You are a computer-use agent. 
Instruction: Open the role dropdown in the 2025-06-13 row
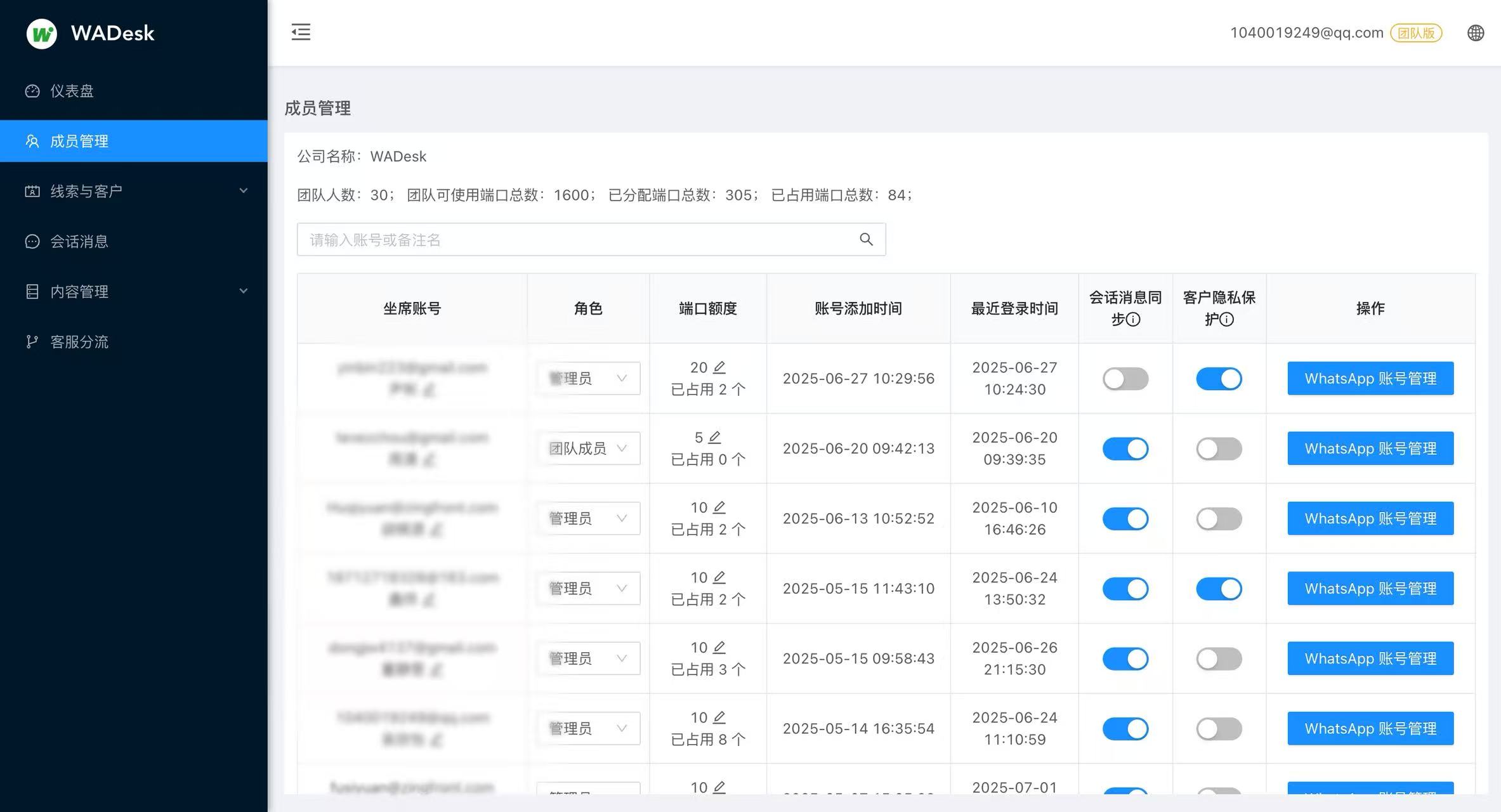588,518
